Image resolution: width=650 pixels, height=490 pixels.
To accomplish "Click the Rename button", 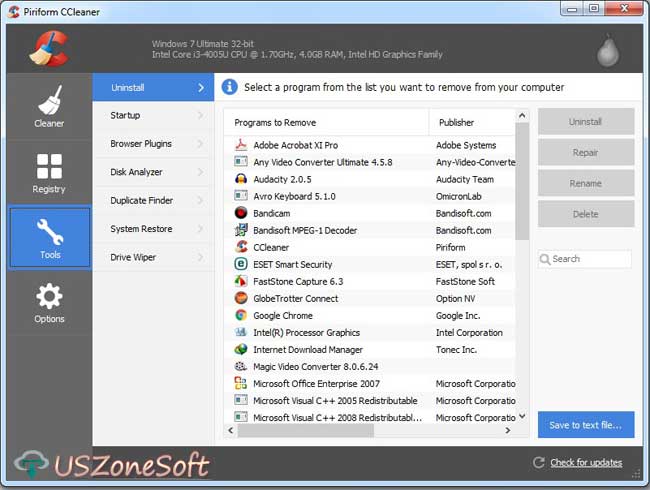I will click(586, 183).
